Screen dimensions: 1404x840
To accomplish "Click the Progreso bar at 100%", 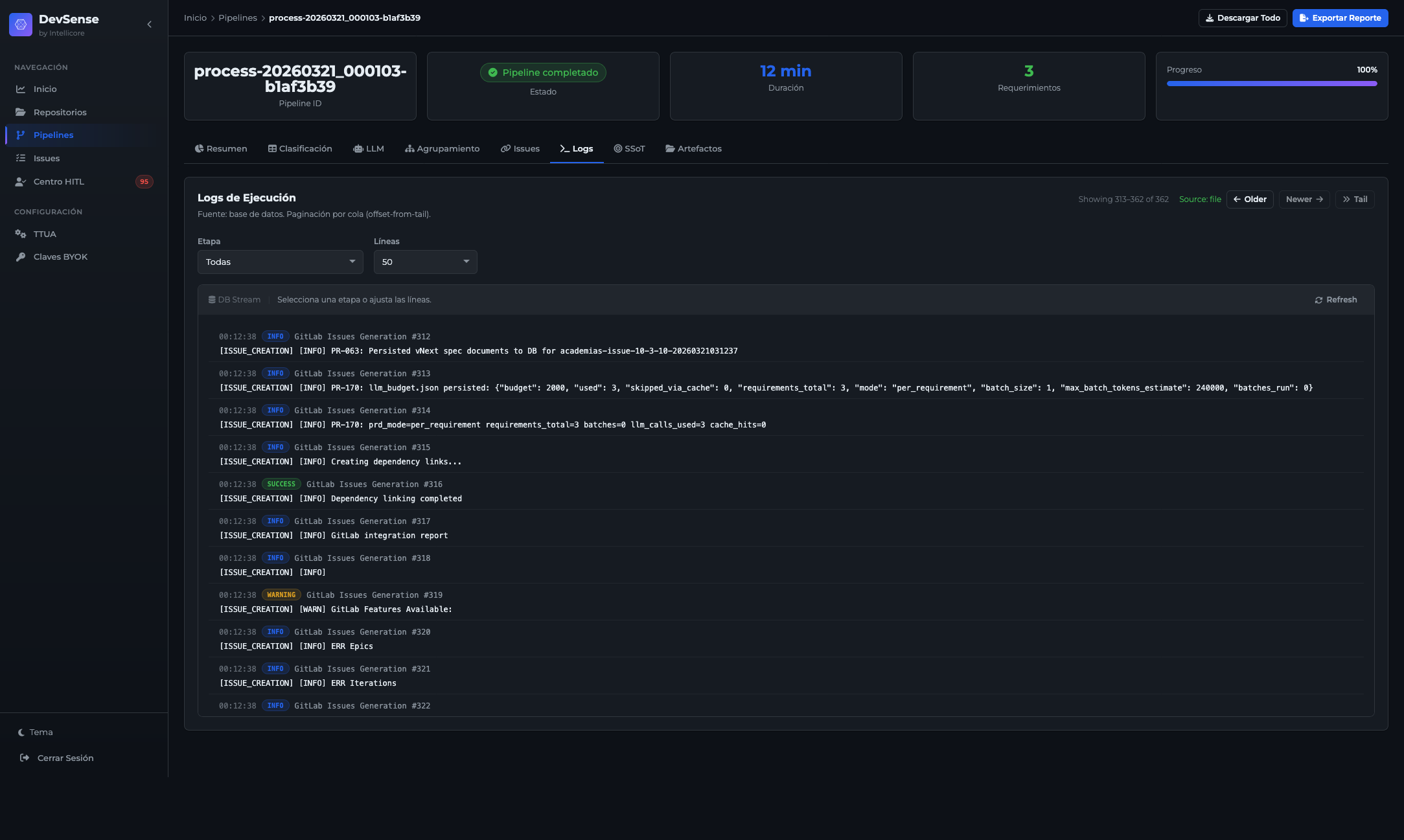I will 1271,84.
